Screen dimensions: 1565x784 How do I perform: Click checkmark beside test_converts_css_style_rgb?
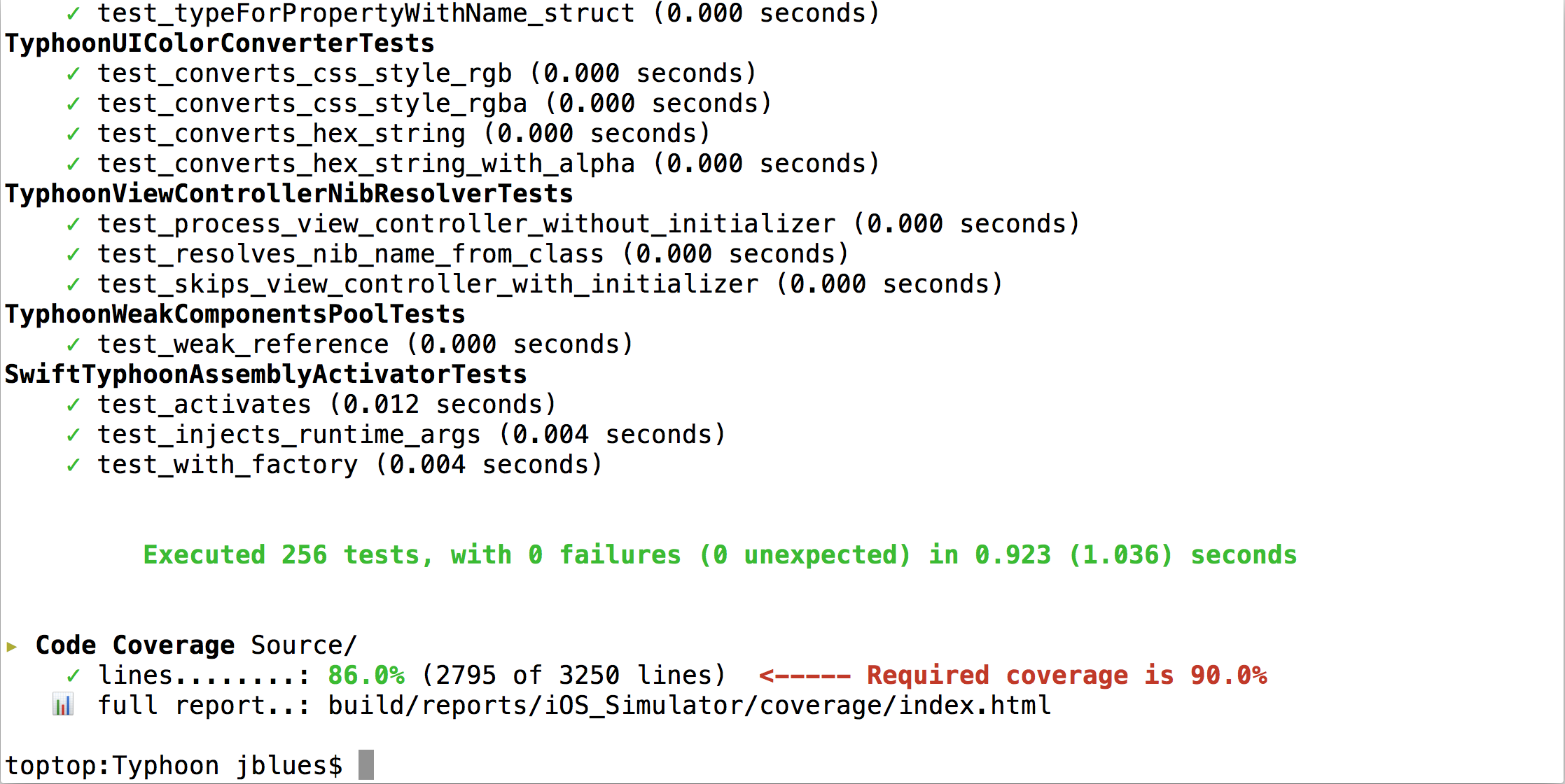click(74, 74)
